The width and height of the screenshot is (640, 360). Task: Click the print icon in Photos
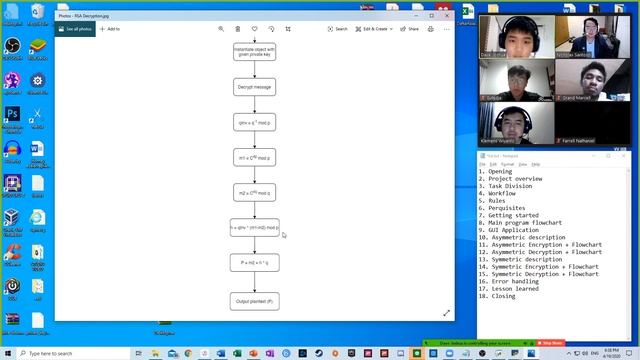(x=430, y=29)
